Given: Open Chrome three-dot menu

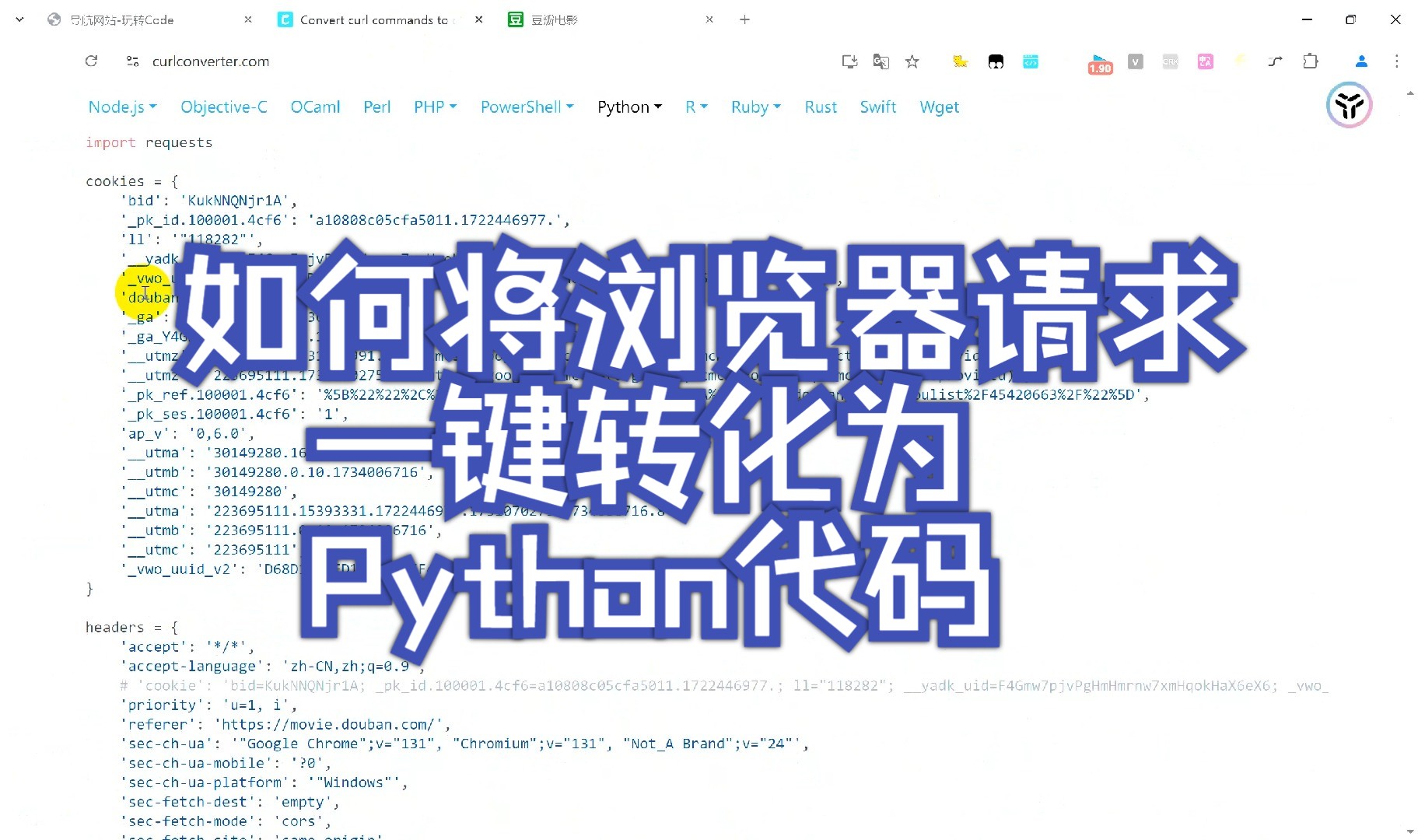Looking at the screenshot, I should (x=1396, y=61).
